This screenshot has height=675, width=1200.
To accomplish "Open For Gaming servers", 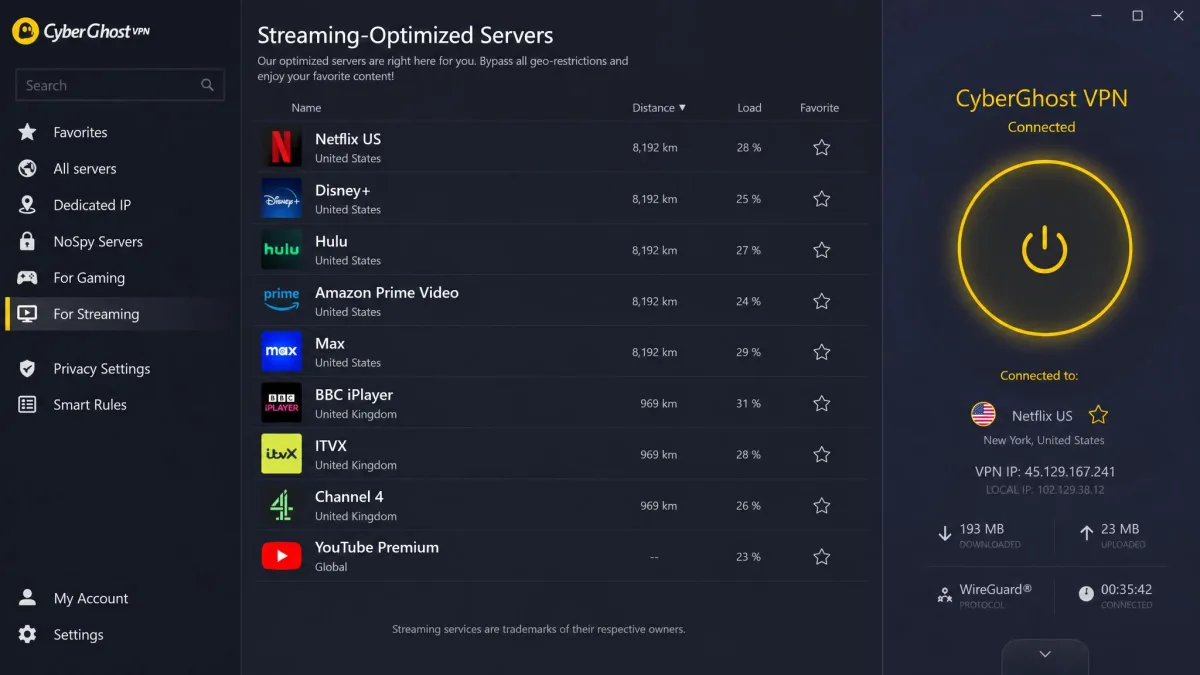I will pos(89,277).
